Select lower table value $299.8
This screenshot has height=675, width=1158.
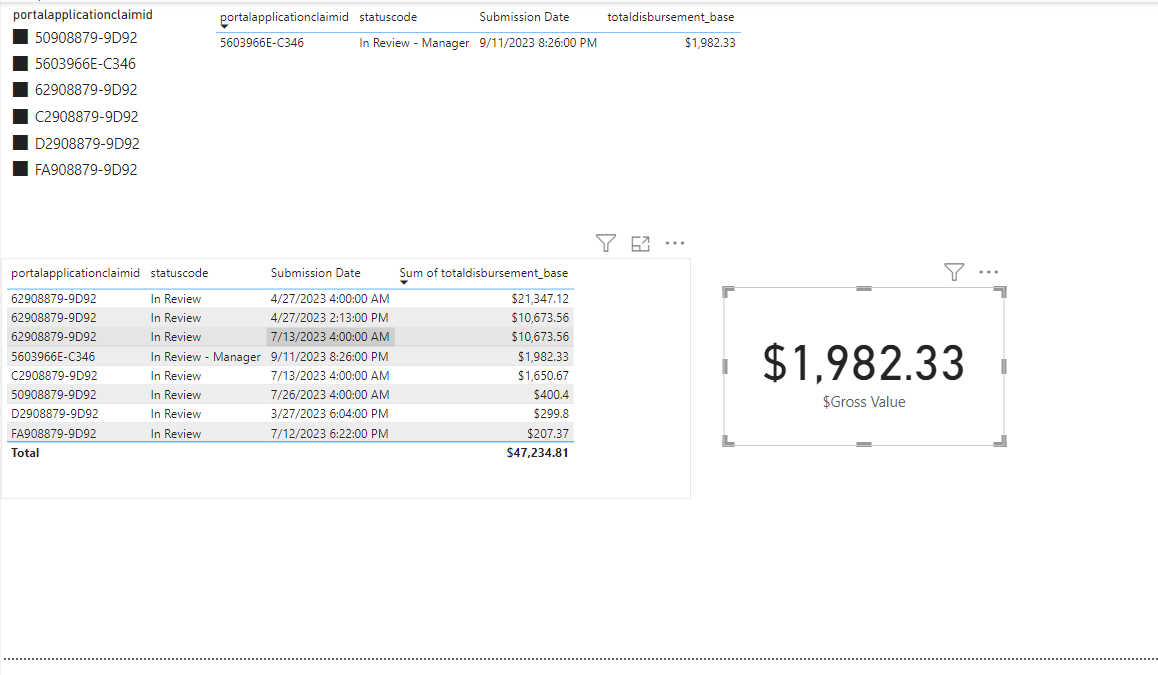point(551,414)
